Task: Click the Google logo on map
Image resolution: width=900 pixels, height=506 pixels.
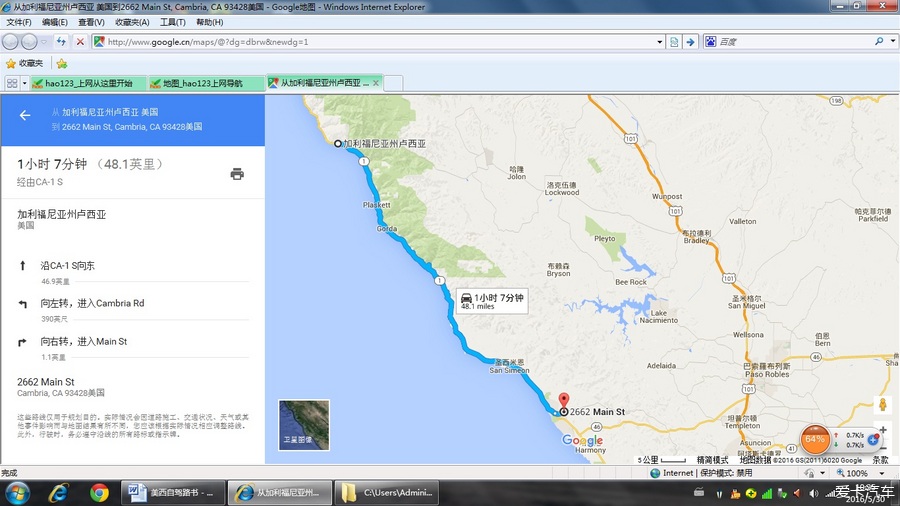Action: pyautogui.click(x=583, y=441)
